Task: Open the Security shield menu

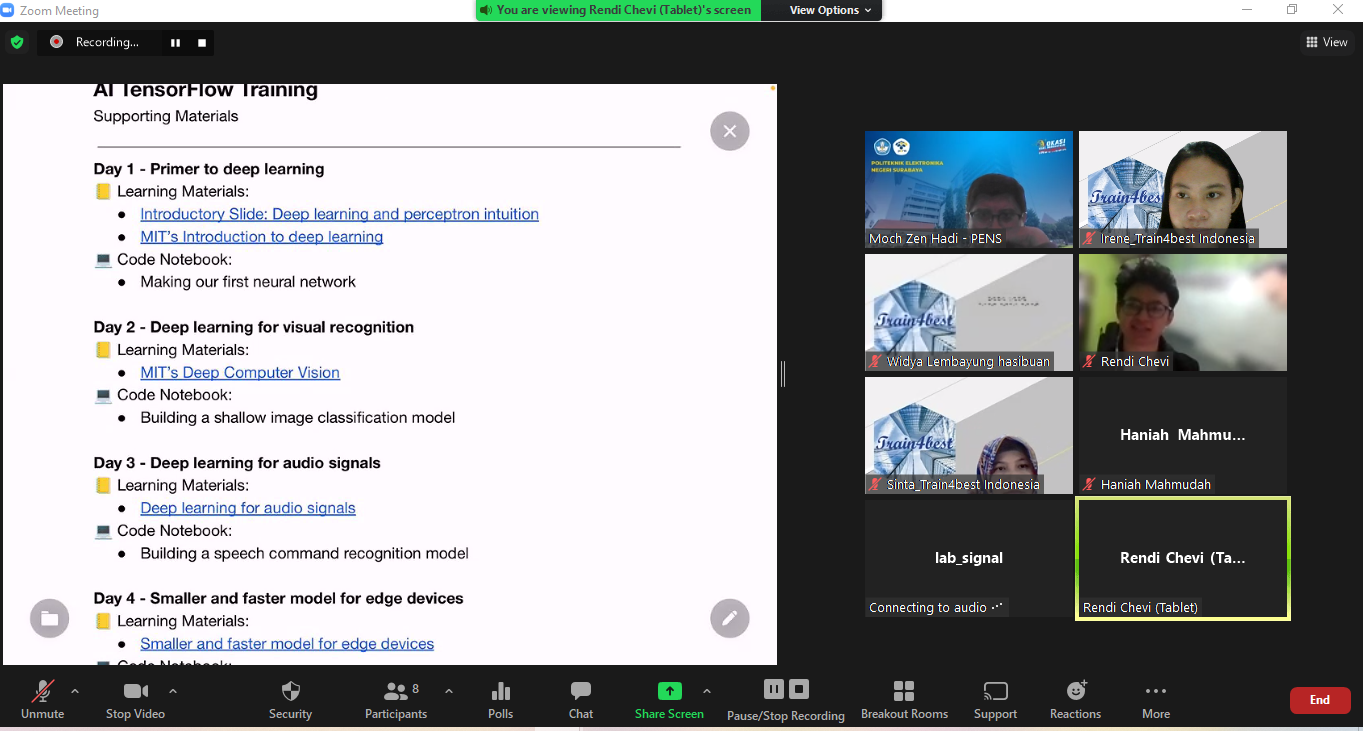Action: [291, 699]
